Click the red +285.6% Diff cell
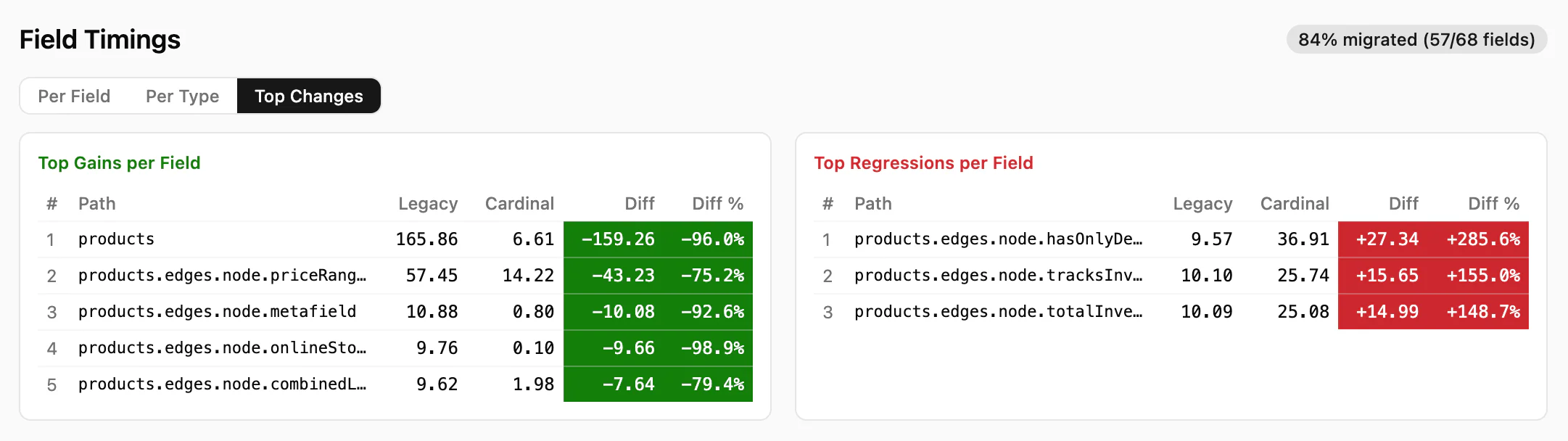The height and width of the screenshot is (441, 1568). (1482, 239)
